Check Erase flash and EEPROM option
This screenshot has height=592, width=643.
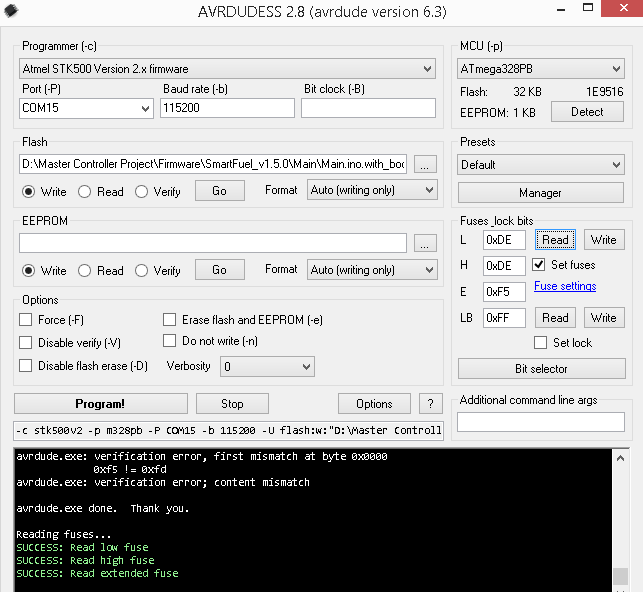[170, 320]
